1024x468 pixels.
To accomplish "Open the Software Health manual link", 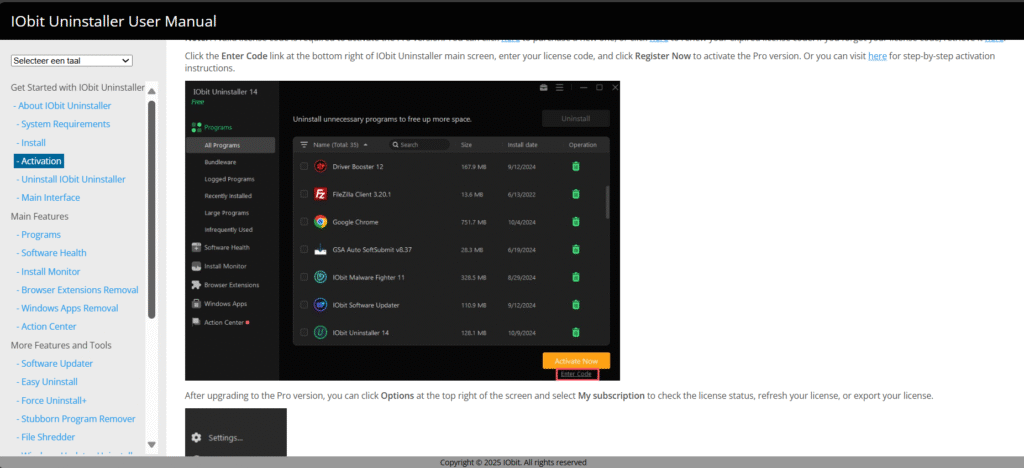I will [x=52, y=253].
